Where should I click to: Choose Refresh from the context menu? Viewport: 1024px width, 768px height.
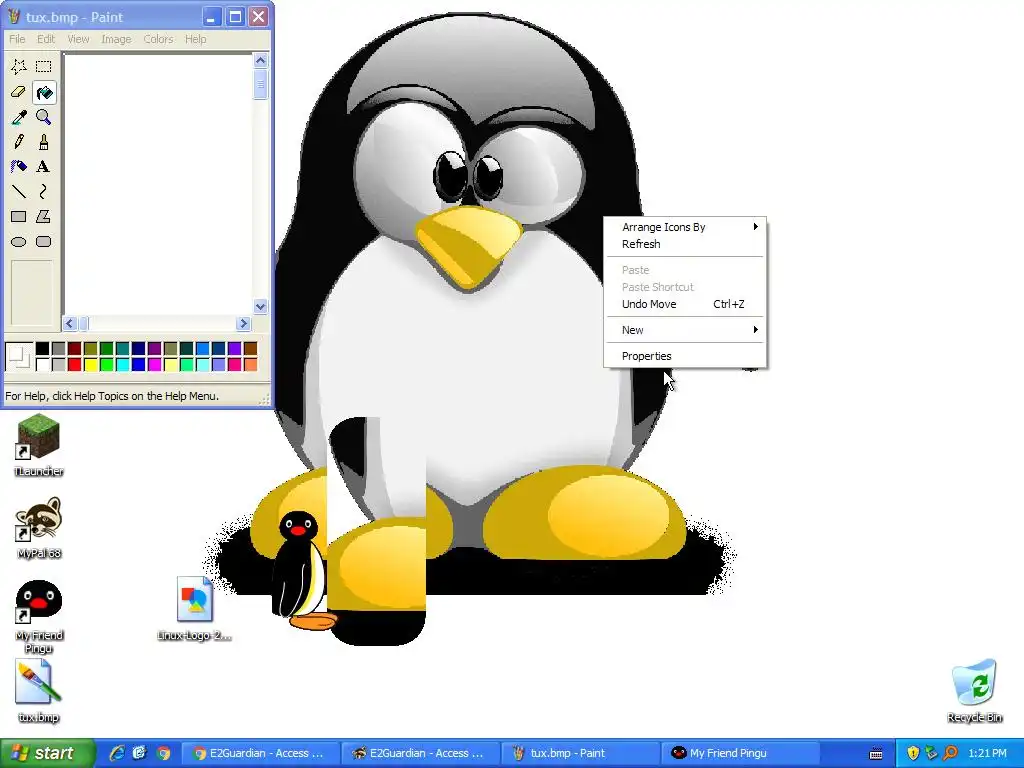tap(685, 244)
